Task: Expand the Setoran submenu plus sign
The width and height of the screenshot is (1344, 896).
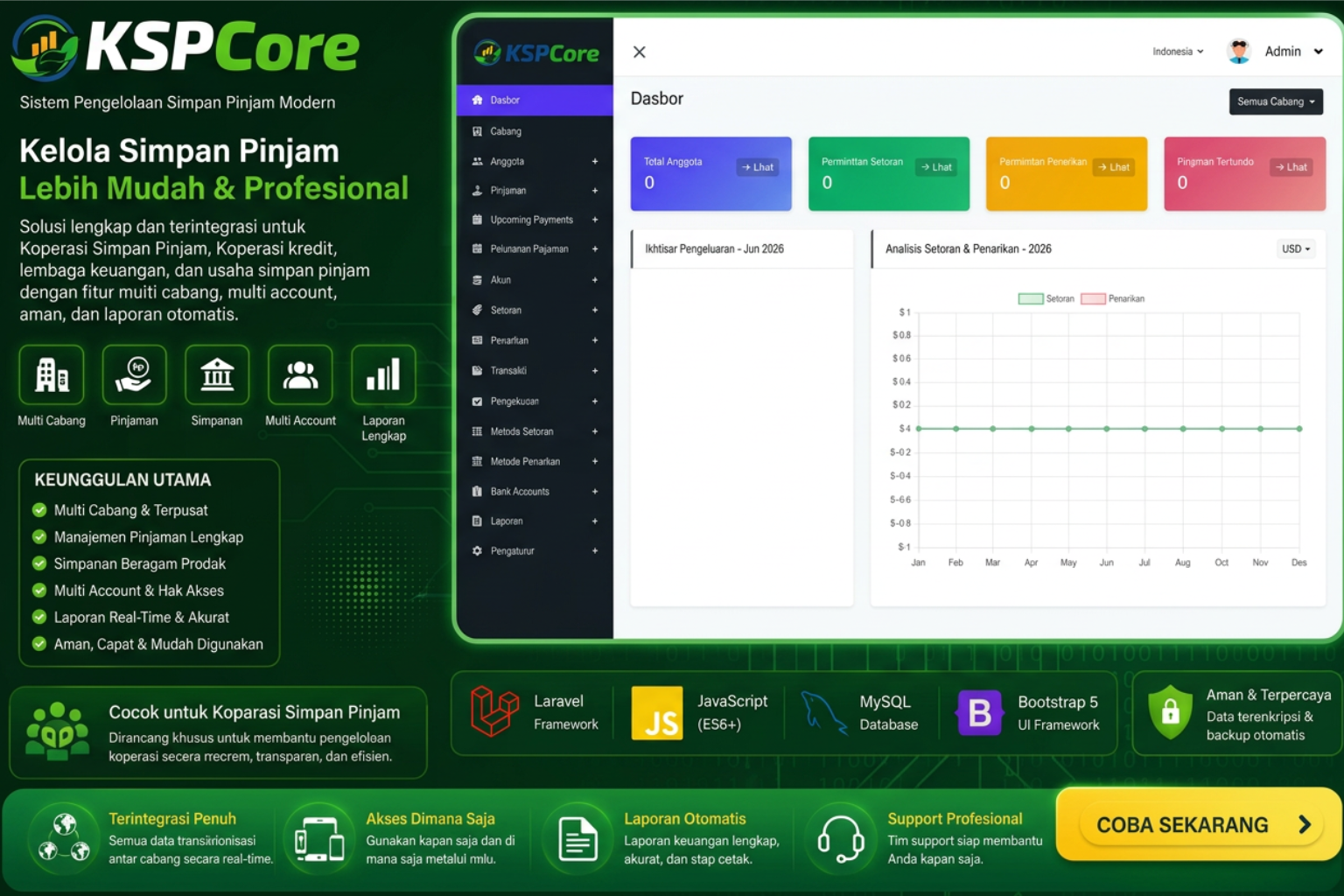Action: click(595, 310)
